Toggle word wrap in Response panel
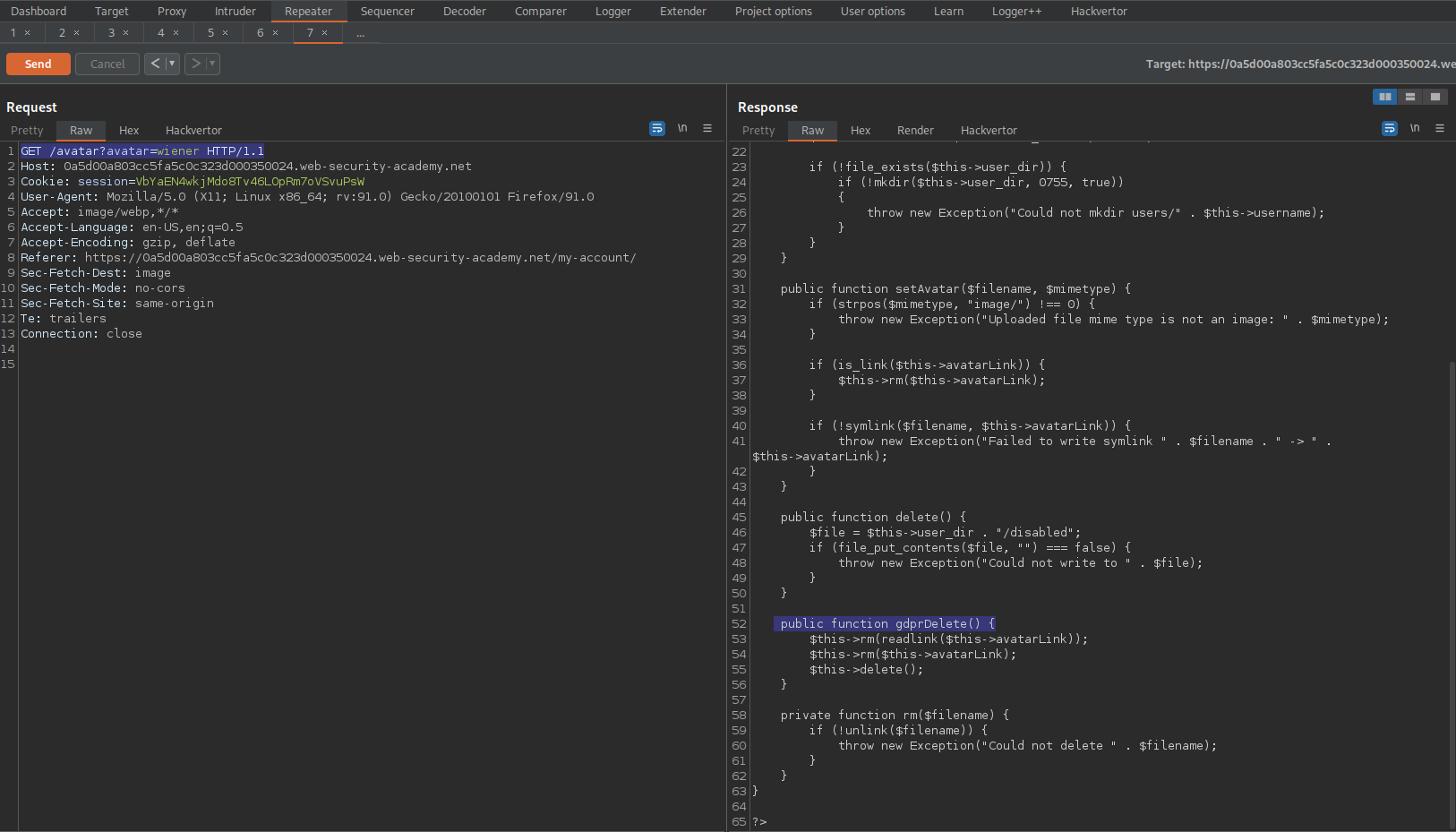This screenshot has width=1456, height=832. 1390,128
